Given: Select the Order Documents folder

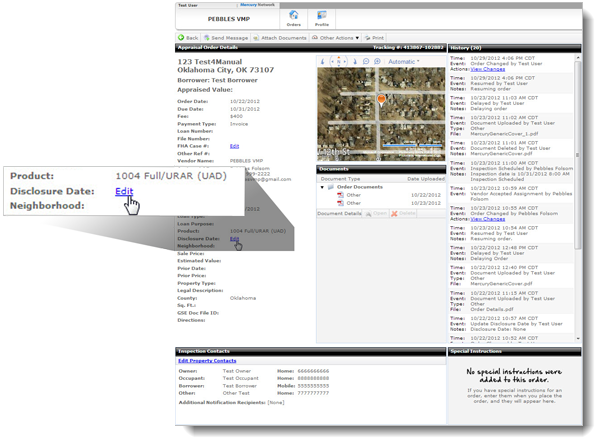Looking at the screenshot, I should (x=356, y=187).
